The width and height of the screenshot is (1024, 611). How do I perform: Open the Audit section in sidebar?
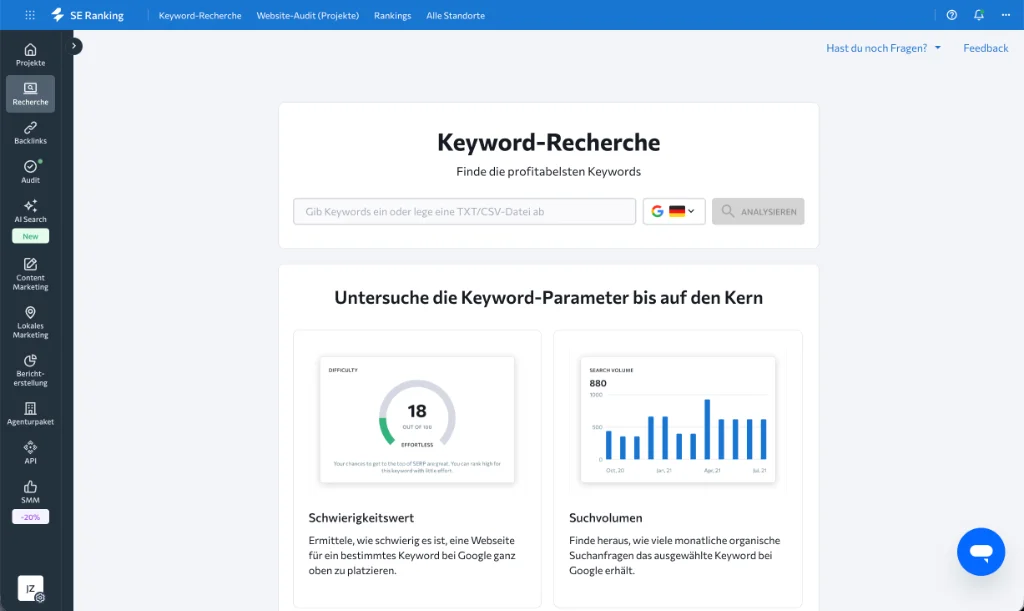pyautogui.click(x=31, y=172)
